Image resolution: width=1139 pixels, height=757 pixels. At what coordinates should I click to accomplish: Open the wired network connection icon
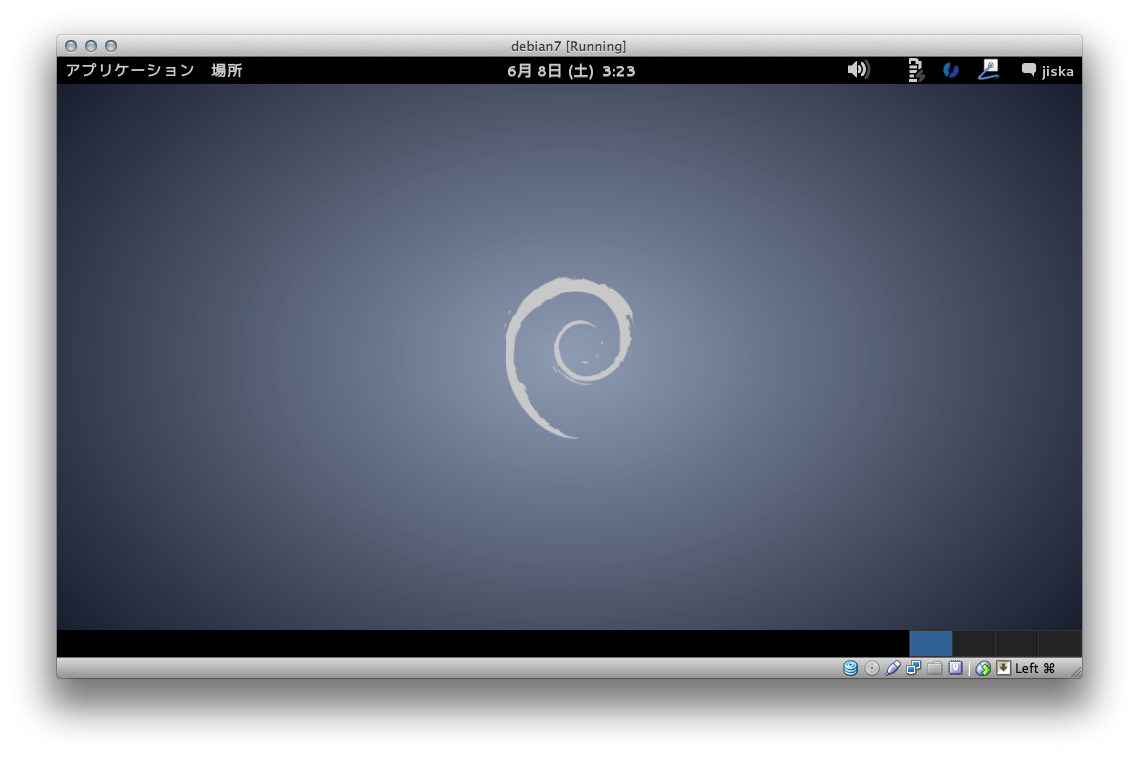click(x=989, y=70)
